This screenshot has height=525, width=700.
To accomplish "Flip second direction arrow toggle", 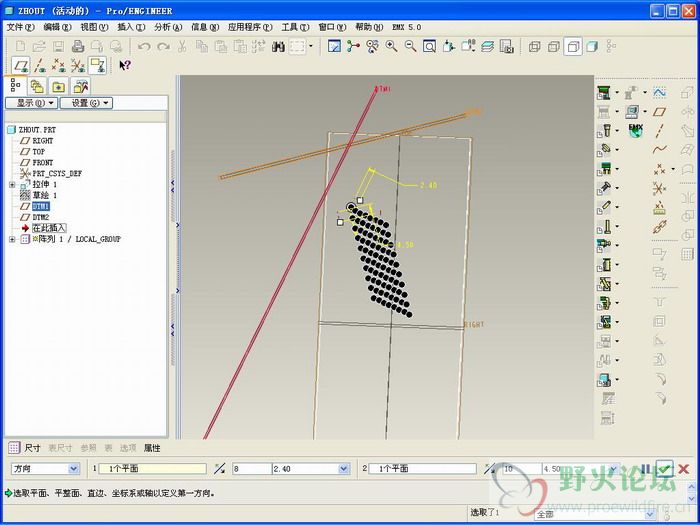I will [490, 468].
